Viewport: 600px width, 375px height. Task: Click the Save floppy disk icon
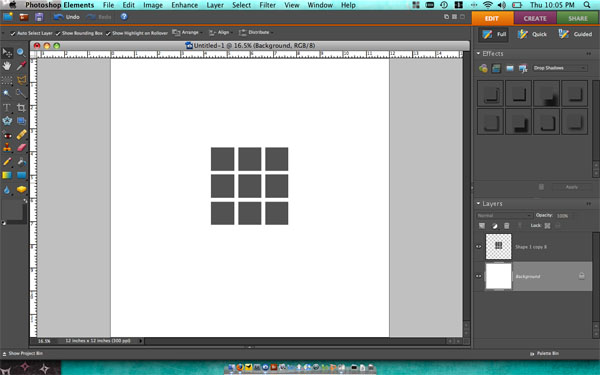(x=39, y=17)
